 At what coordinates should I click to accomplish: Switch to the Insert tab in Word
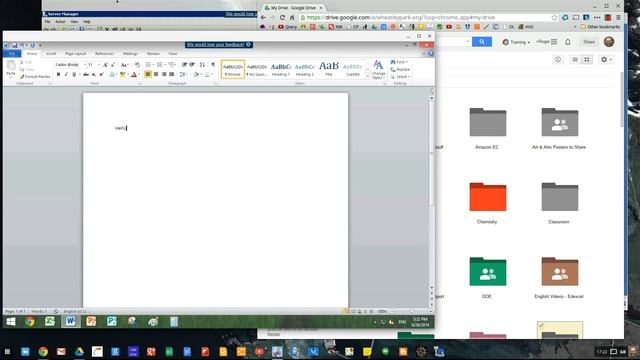[51, 53]
